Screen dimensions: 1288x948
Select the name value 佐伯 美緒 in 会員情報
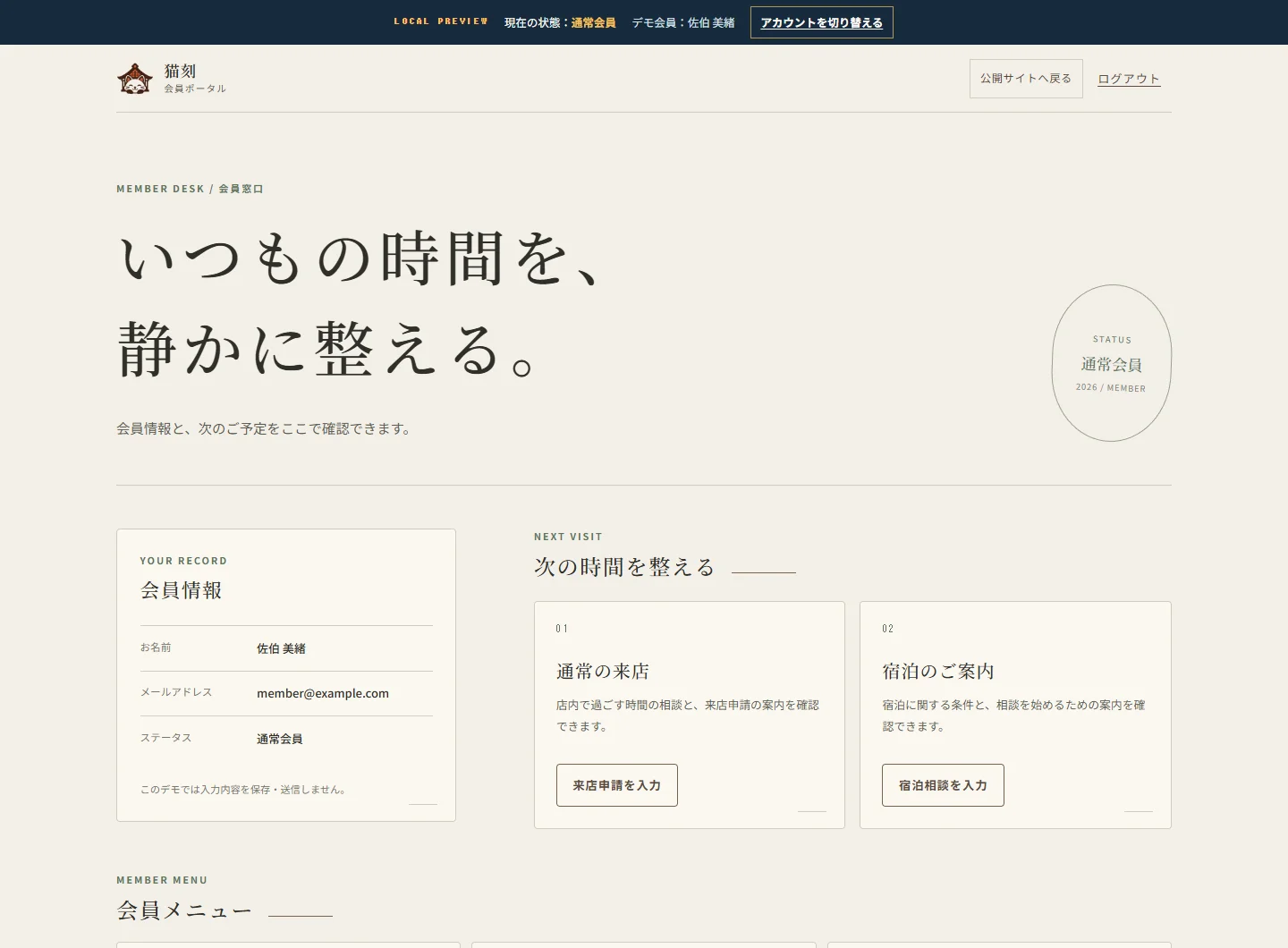click(x=281, y=648)
